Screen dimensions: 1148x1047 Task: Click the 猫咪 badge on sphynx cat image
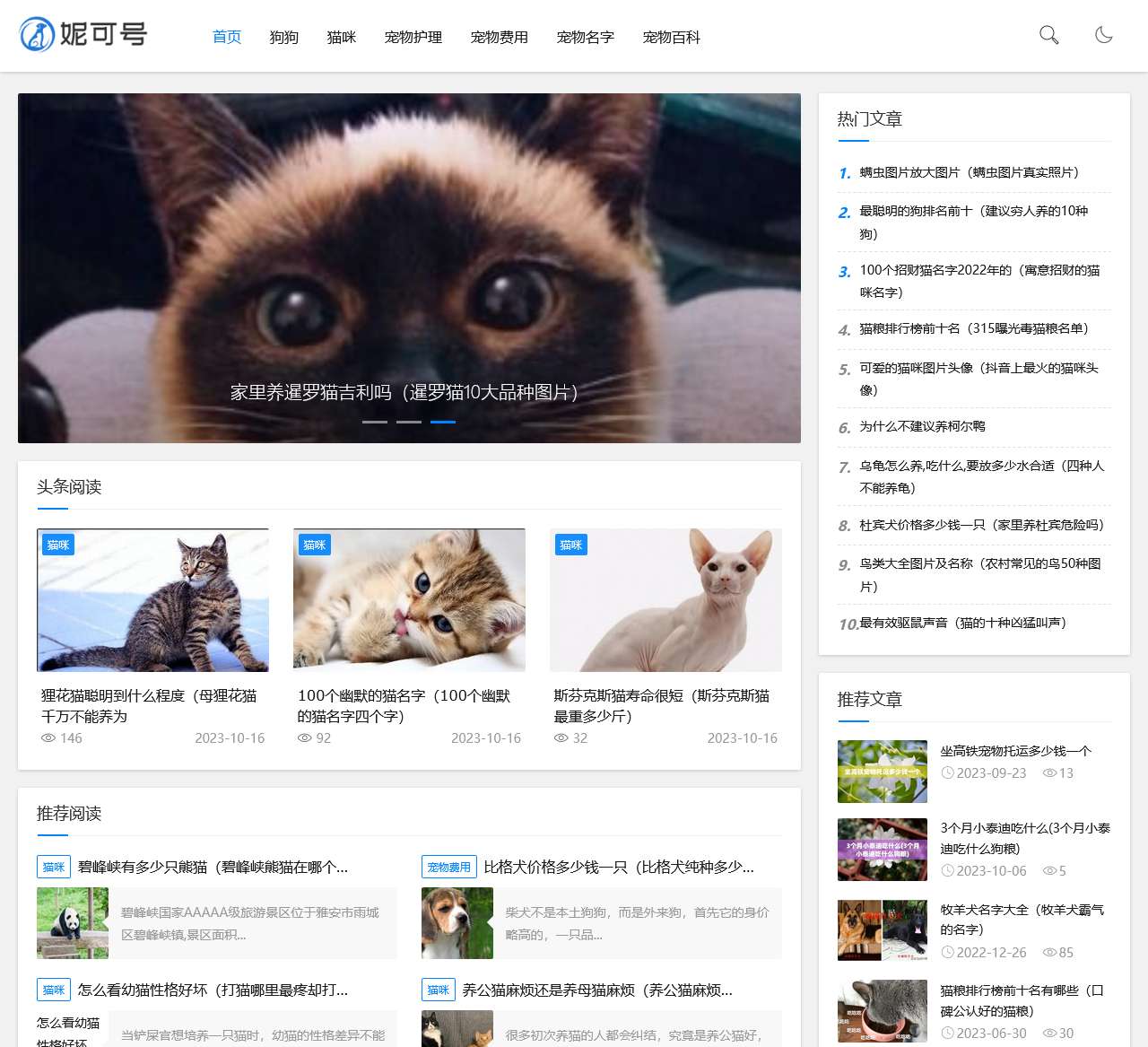point(570,545)
